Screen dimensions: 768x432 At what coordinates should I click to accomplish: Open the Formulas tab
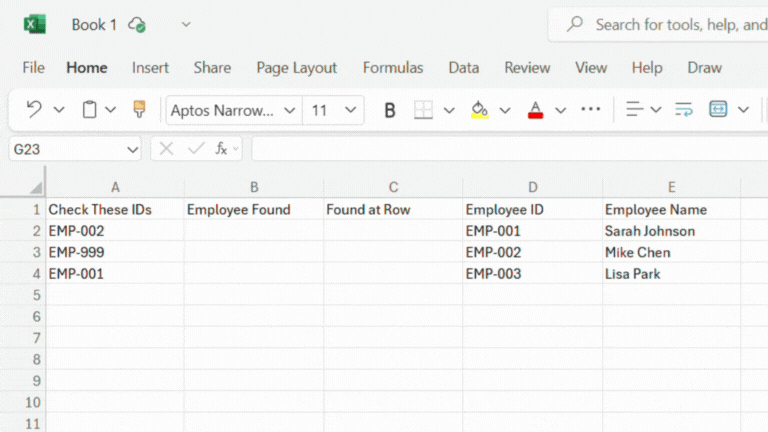[393, 68]
